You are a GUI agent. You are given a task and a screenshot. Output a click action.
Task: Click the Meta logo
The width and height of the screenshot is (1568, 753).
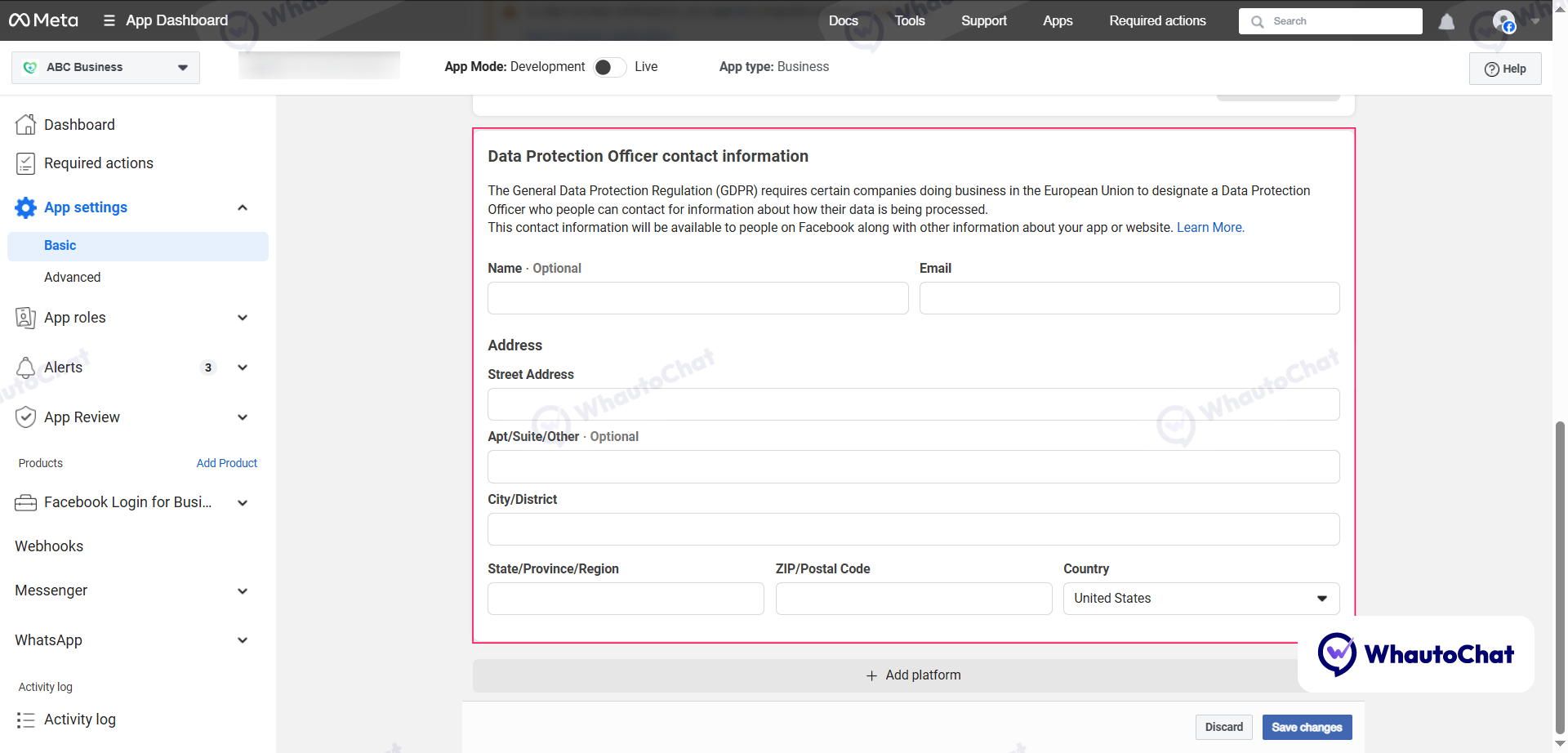coord(43,20)
